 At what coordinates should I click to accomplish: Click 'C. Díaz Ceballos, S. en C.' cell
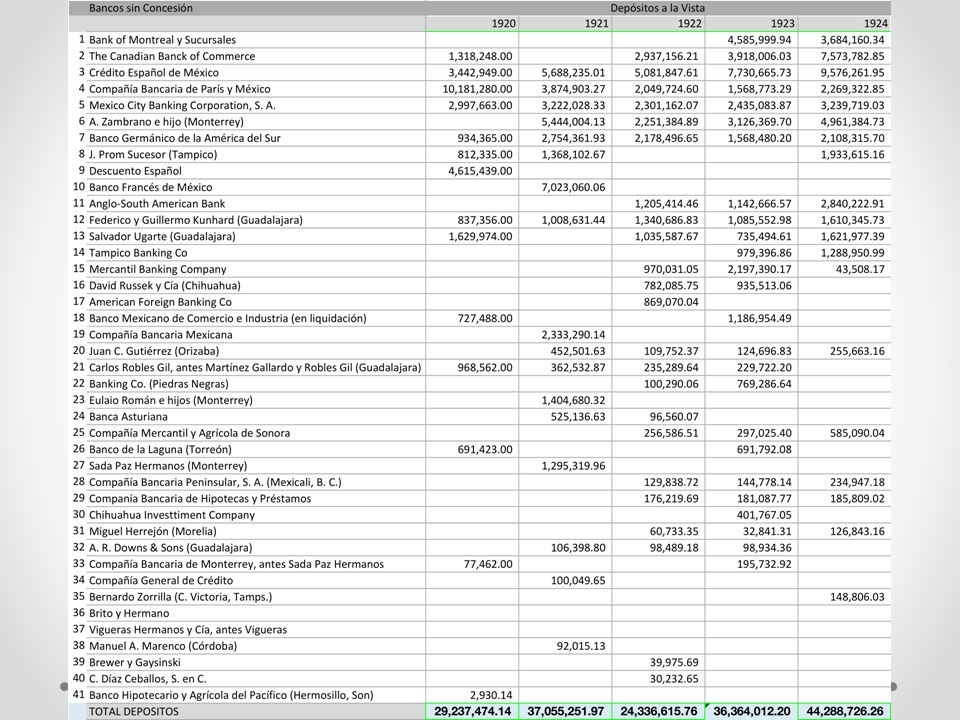pyautogui.click(x=256, y=679)
